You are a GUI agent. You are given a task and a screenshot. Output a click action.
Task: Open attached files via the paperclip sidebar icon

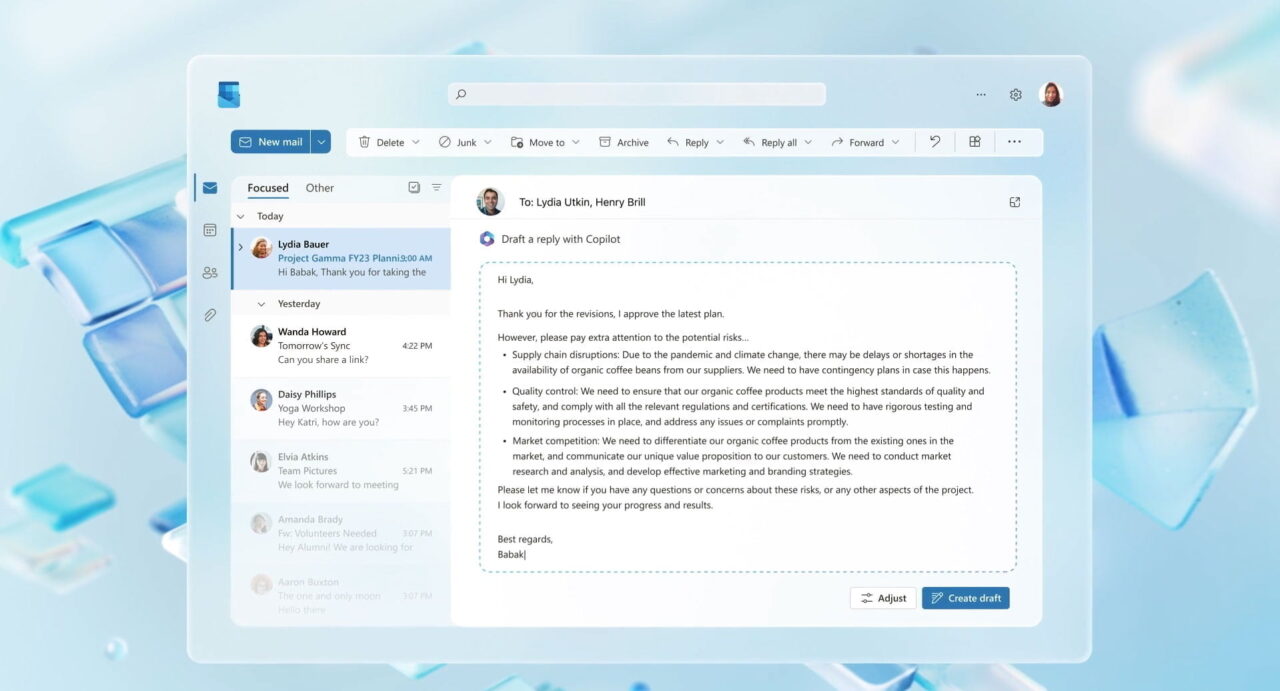[x=210, y=314]
